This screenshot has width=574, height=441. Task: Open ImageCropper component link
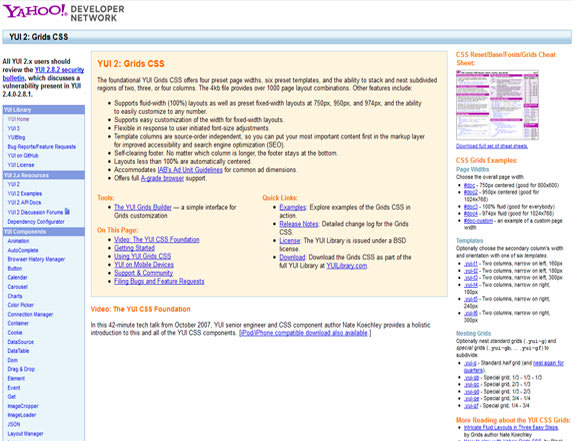tap(23, 406)
